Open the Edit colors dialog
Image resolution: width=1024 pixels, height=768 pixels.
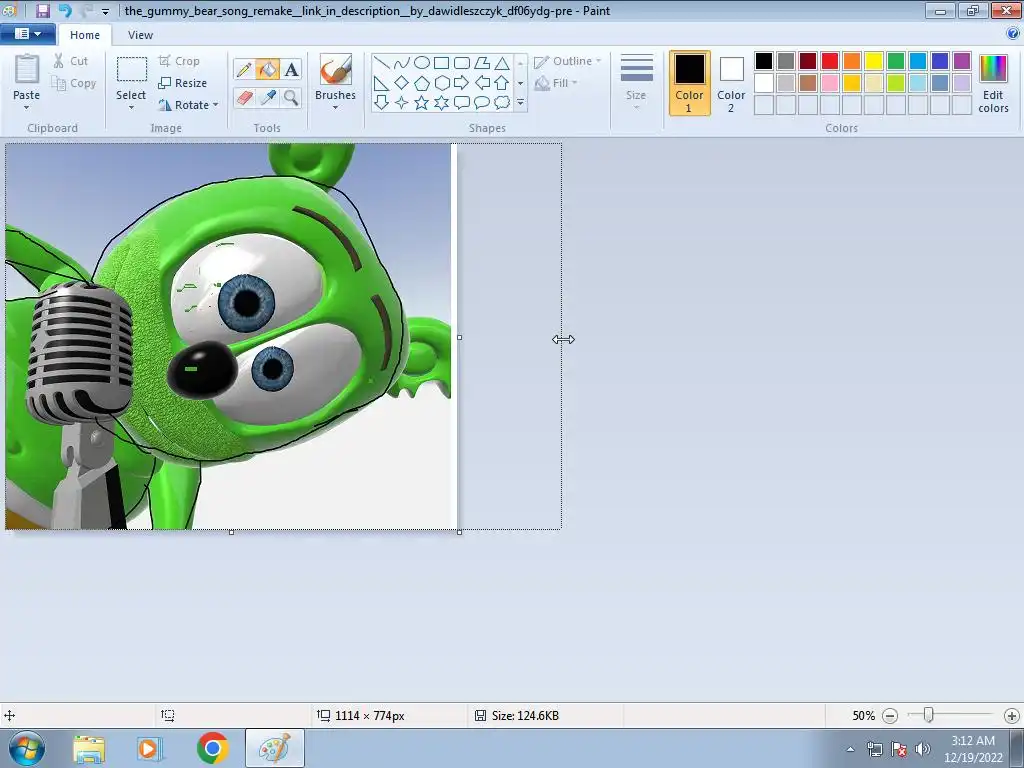[x=993, y=84]
